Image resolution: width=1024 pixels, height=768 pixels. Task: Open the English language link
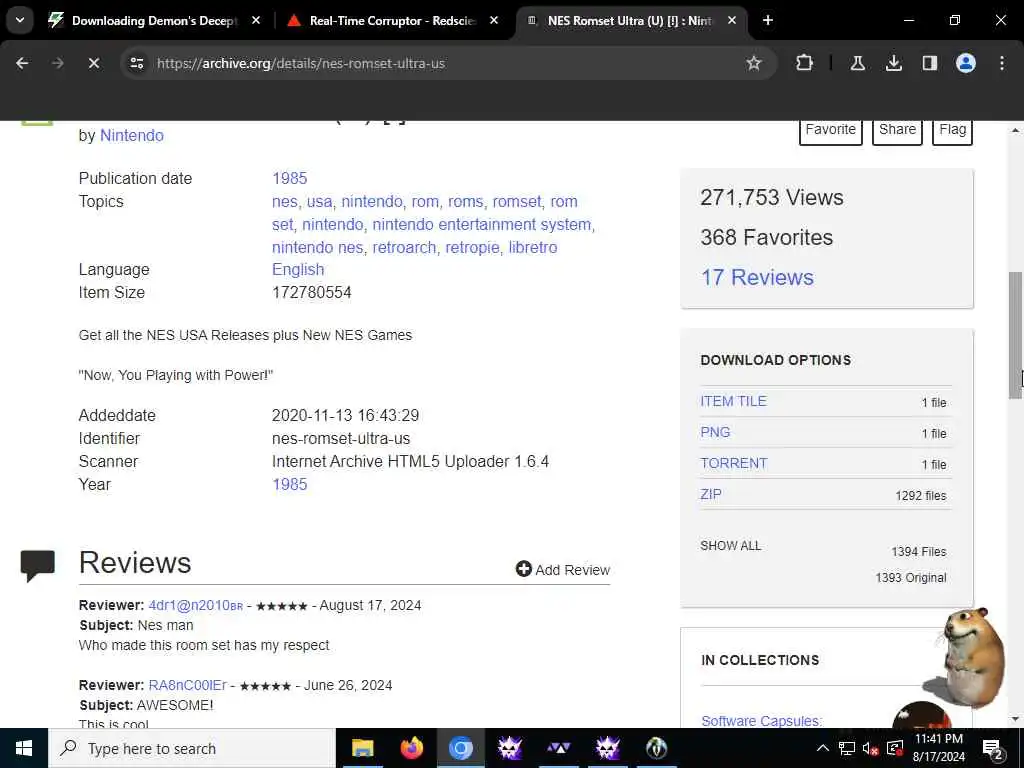tap(298, 270)
